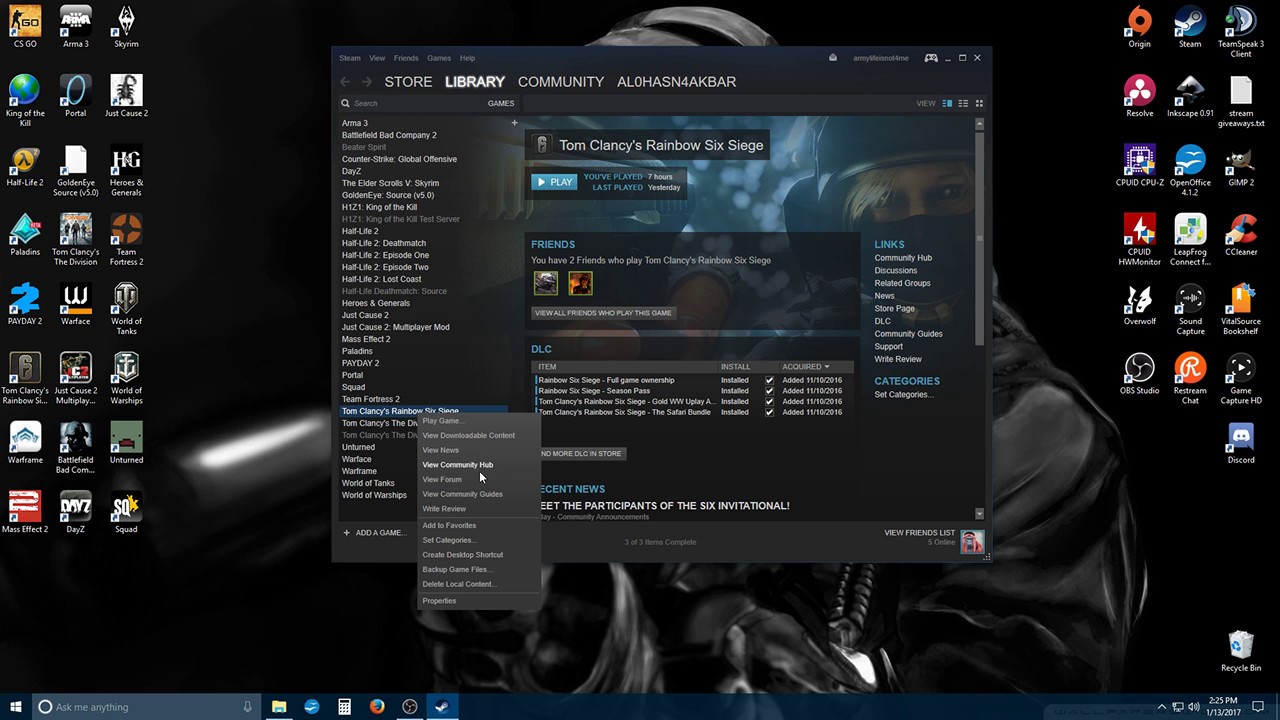Click Add a Game at bottom left

tap(374, 533)
